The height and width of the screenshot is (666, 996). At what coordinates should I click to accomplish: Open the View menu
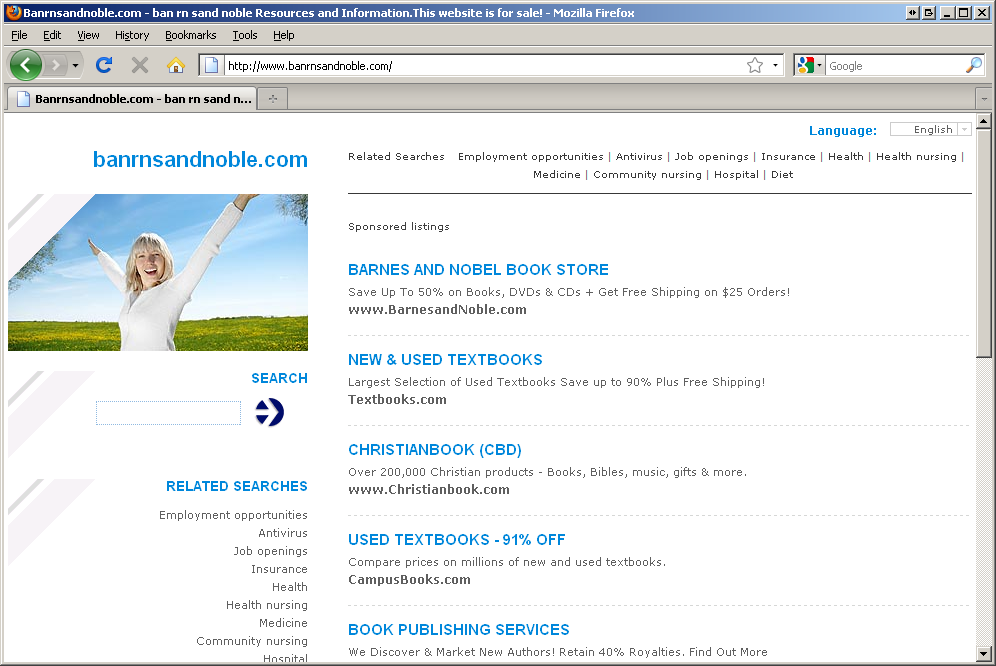tap(88, 35)
